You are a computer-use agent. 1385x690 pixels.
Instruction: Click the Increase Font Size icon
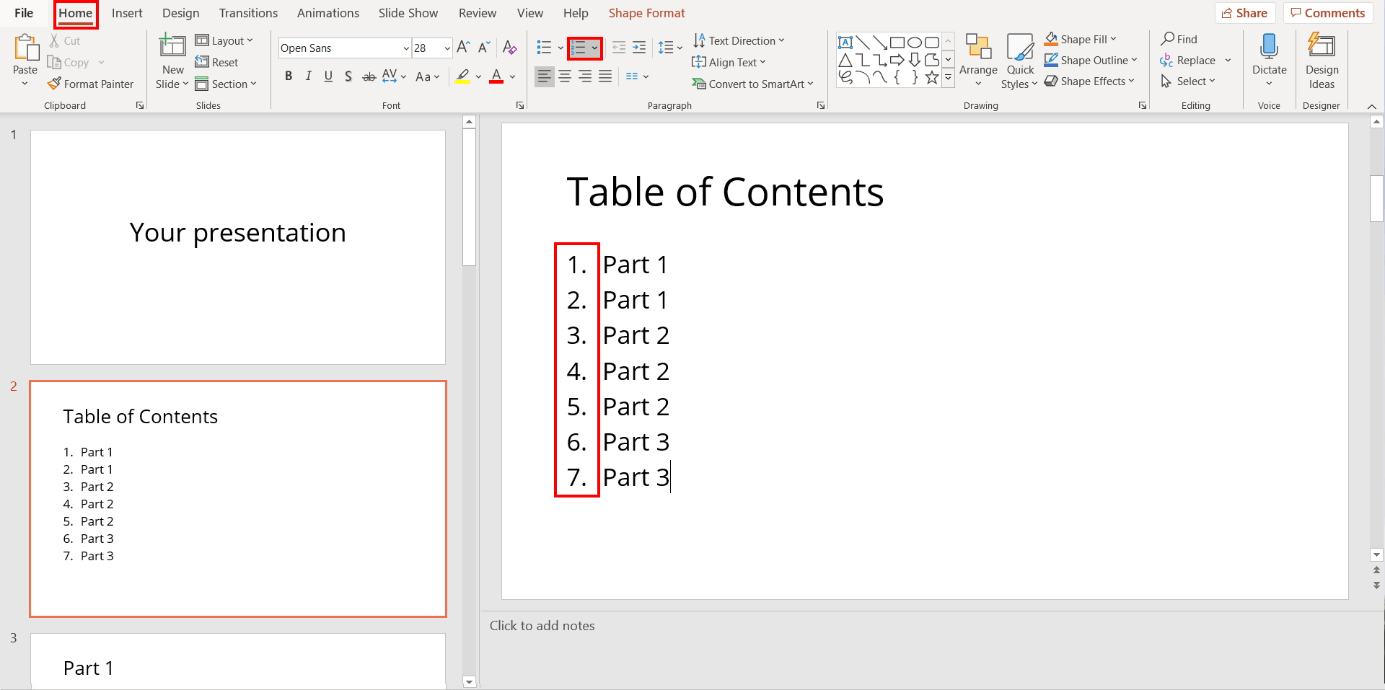tap(462, 46)
